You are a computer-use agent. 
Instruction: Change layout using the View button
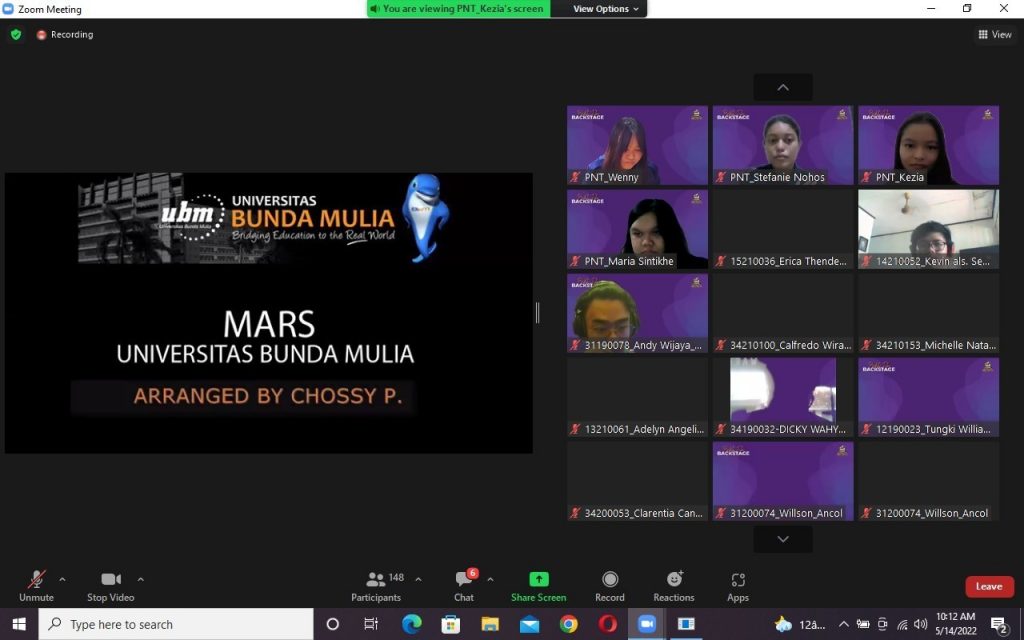pyautogui.click(x=995, y=35)
